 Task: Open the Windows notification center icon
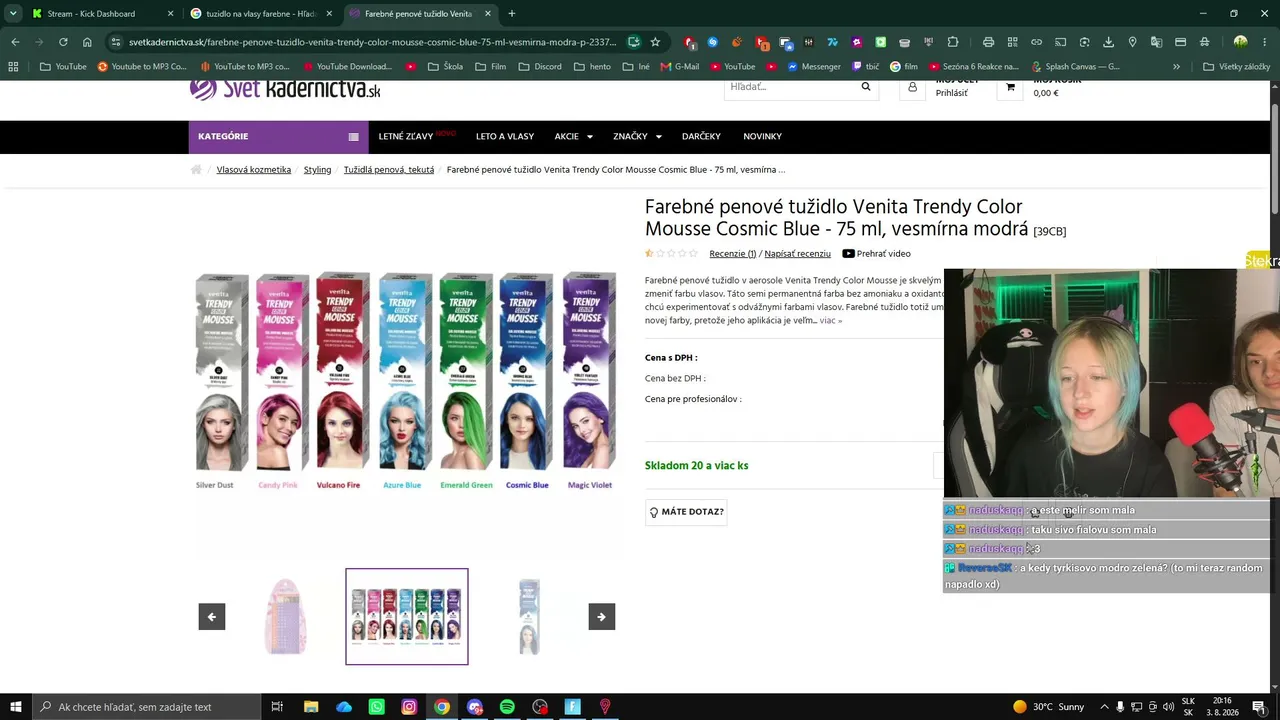[x=1259, y=707]
